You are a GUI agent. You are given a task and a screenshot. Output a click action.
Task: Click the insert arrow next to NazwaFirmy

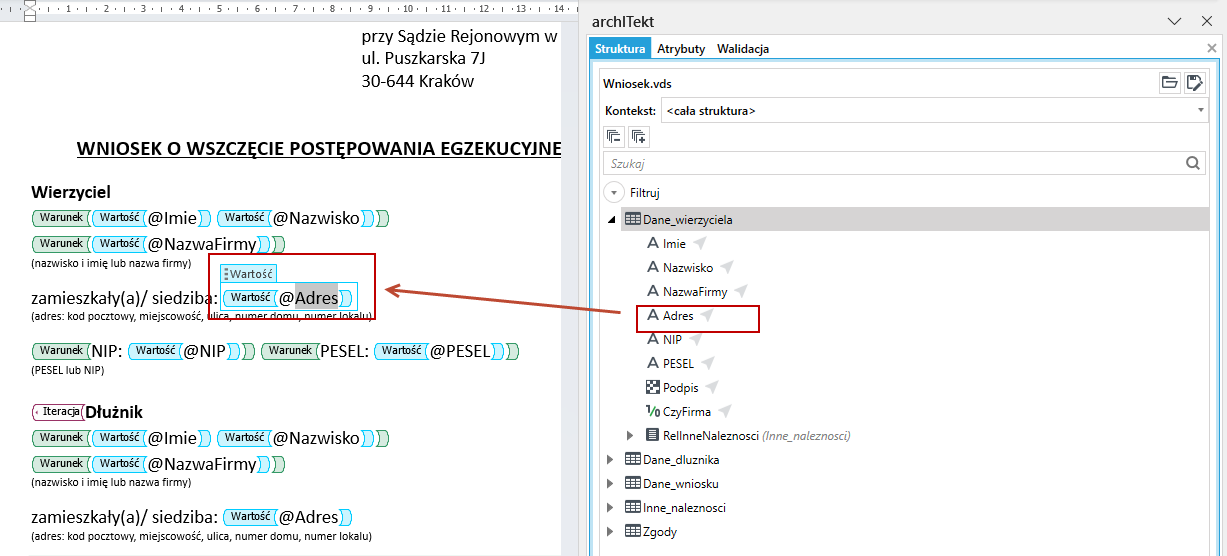741,291
